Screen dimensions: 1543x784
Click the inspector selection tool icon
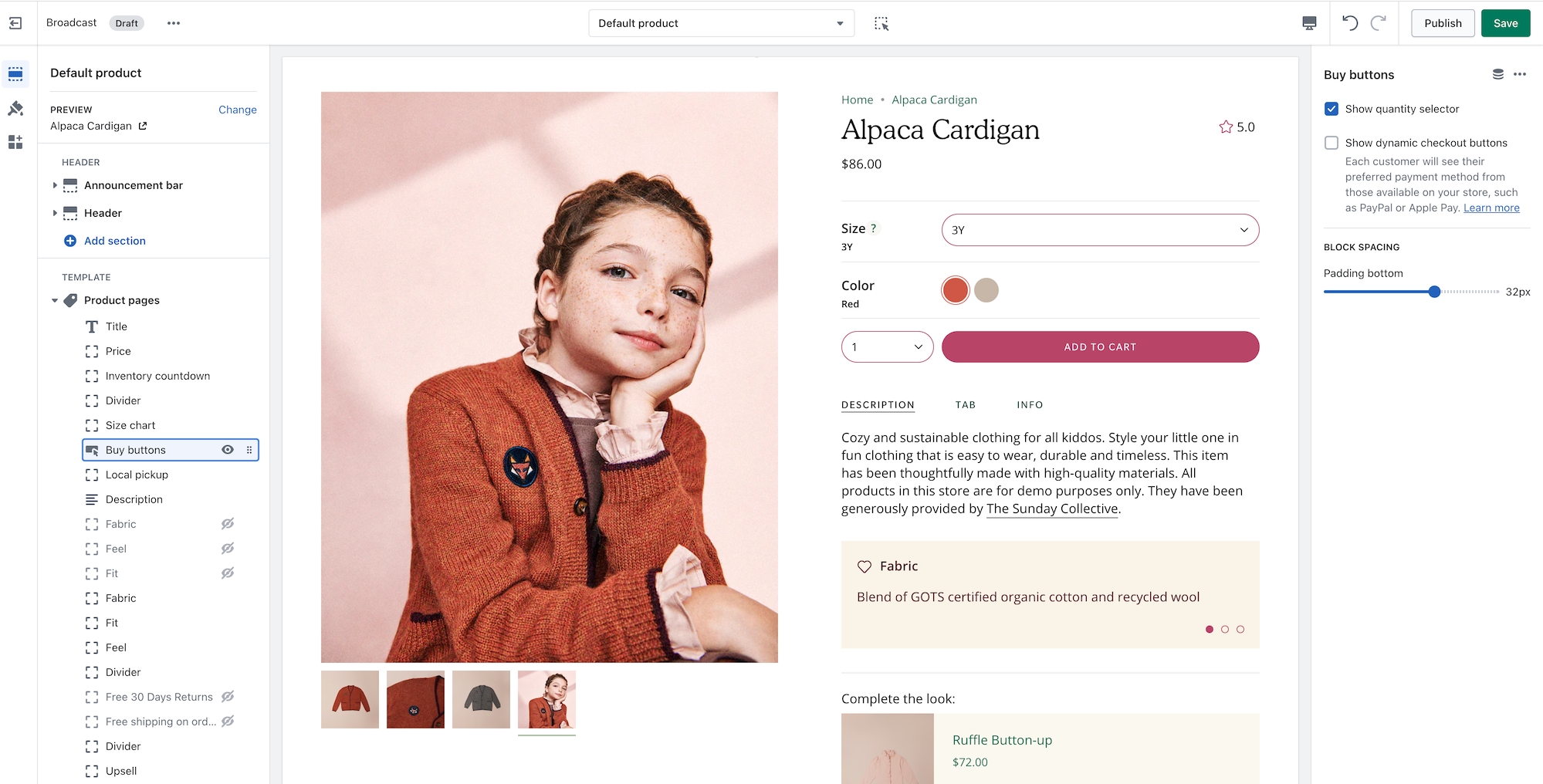tap(881, 24)
